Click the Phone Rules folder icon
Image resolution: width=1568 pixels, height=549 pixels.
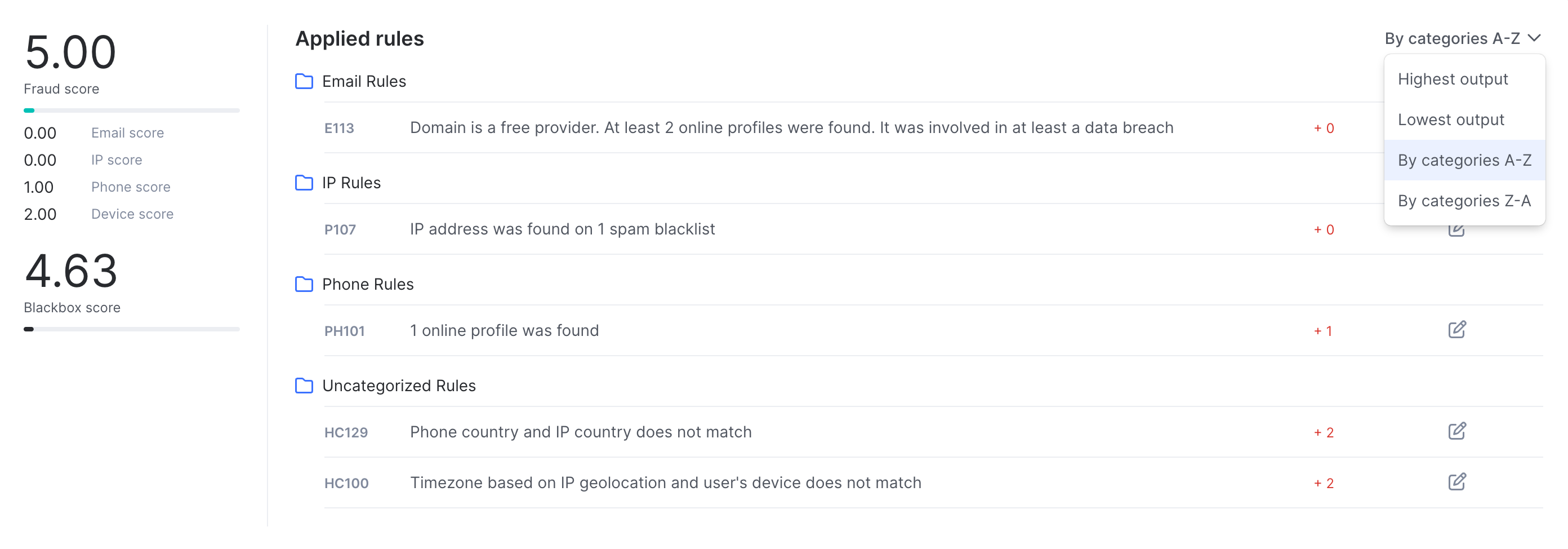(x=304, y=284)
